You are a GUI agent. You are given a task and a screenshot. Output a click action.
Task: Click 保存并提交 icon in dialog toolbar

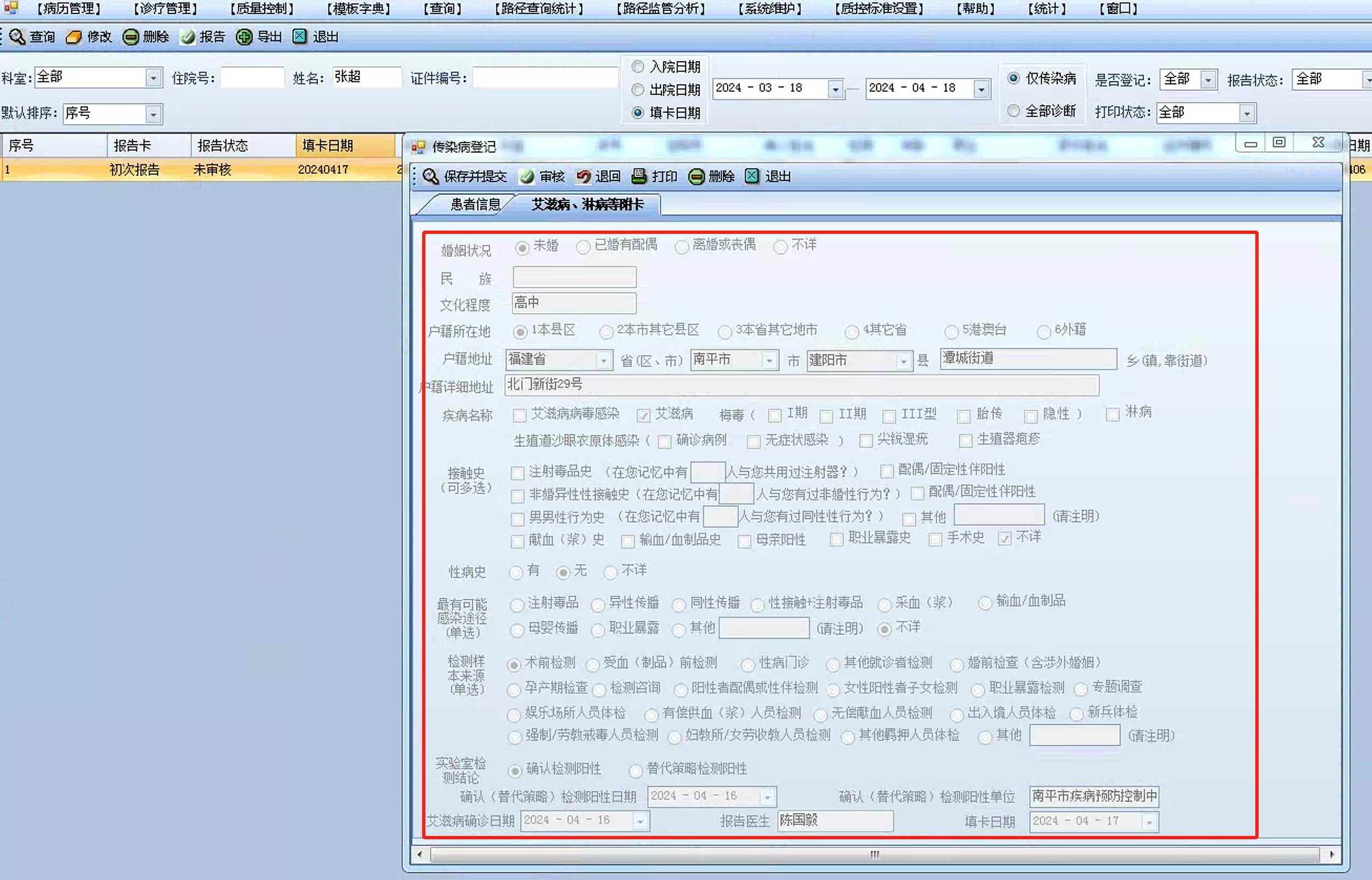[430, 177]
